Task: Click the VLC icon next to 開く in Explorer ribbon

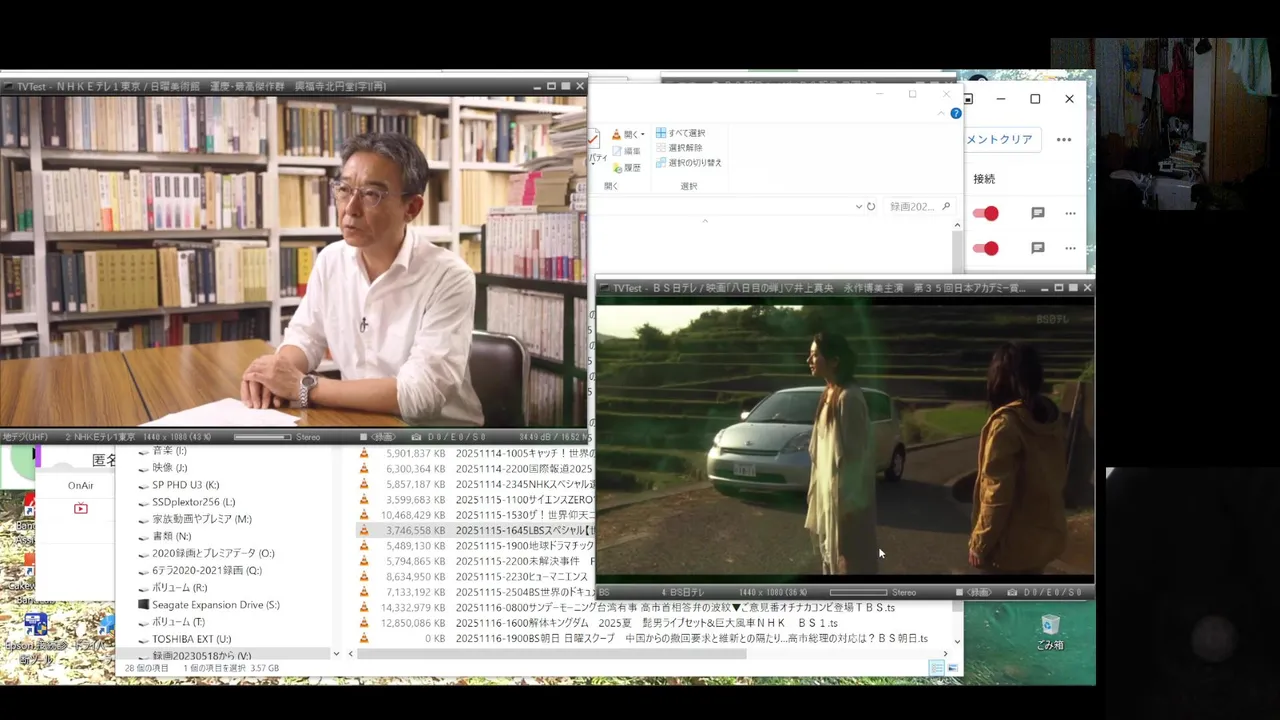Action: (x=616, y=133)
